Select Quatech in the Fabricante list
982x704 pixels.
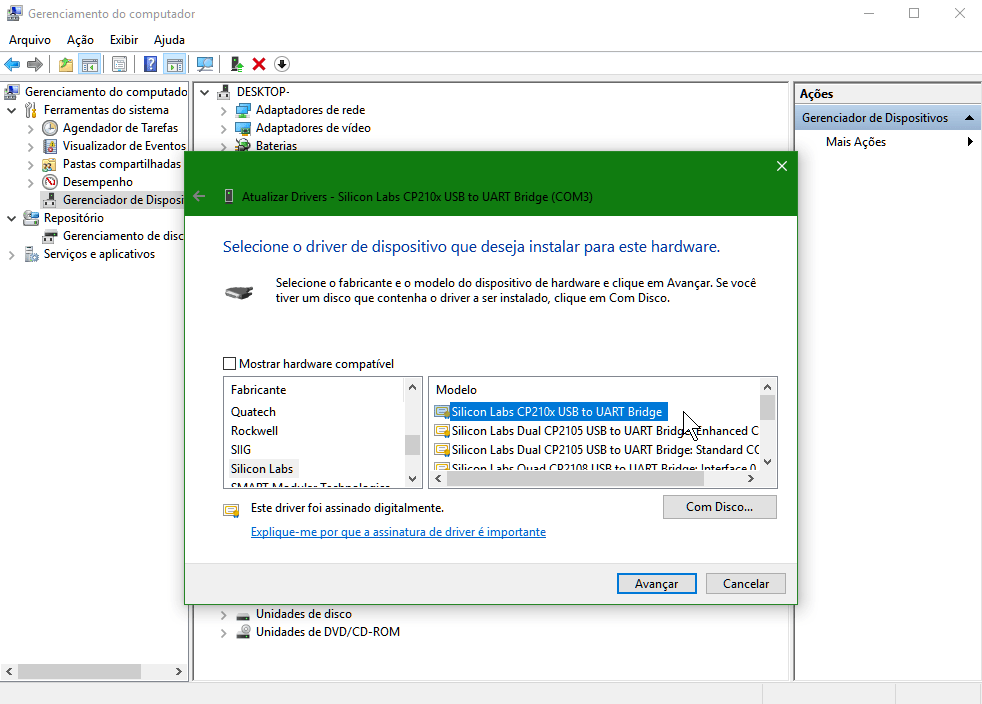click(x=253, y=412)
